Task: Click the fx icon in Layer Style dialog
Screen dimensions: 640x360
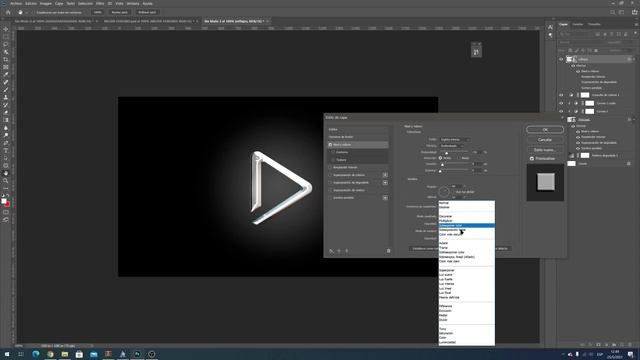Action: coord(331,251)
